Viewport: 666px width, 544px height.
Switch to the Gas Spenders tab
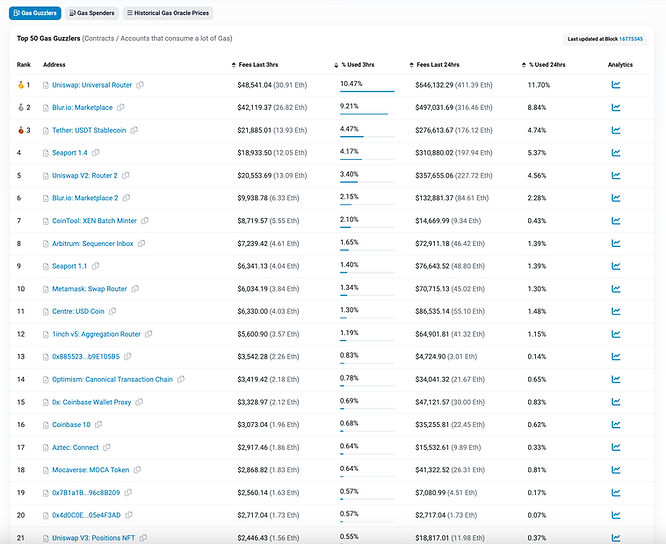pos(93,14)
